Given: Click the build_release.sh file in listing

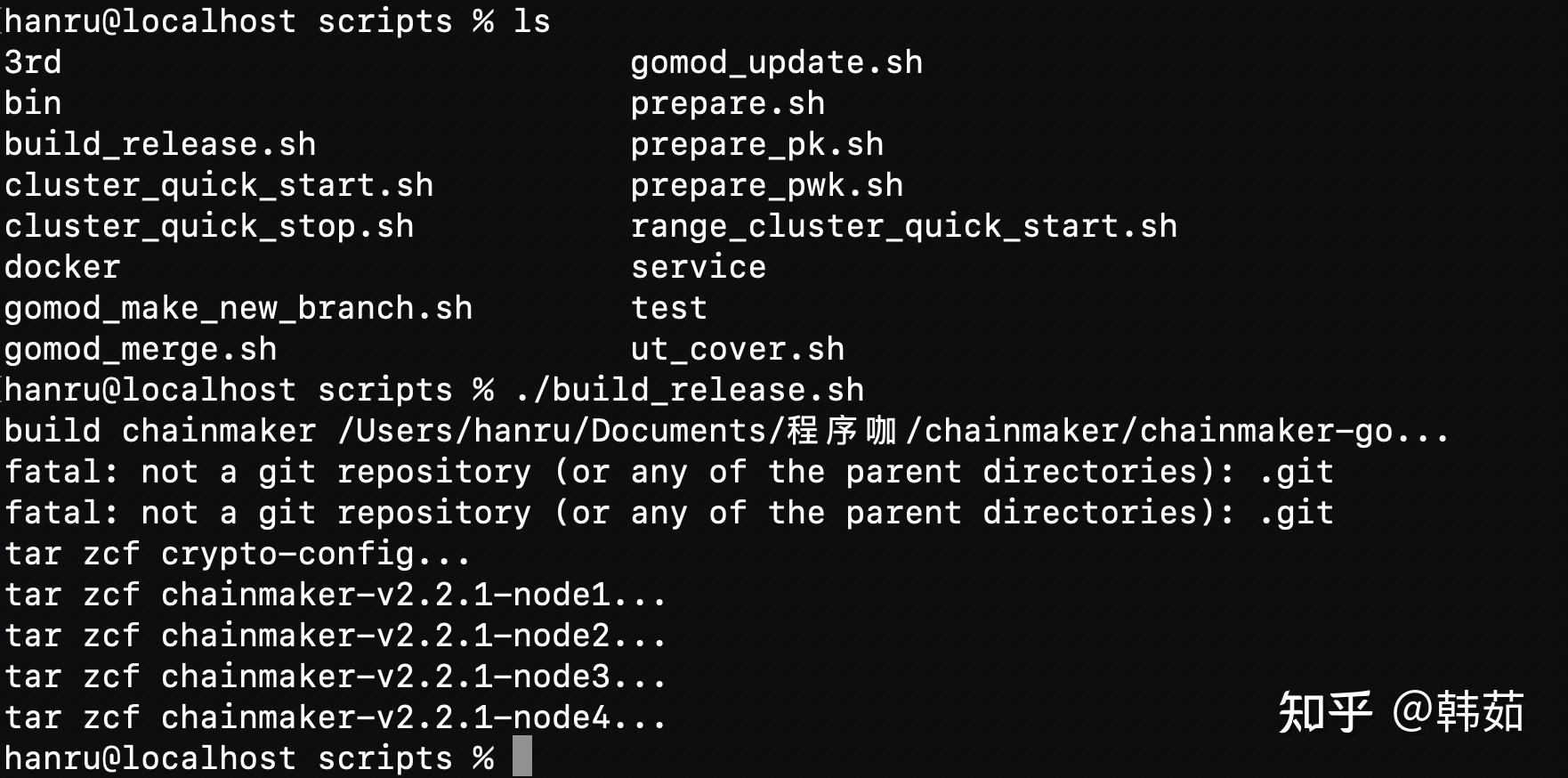Looking at the screenshot, I should click(x=160, y=144).
